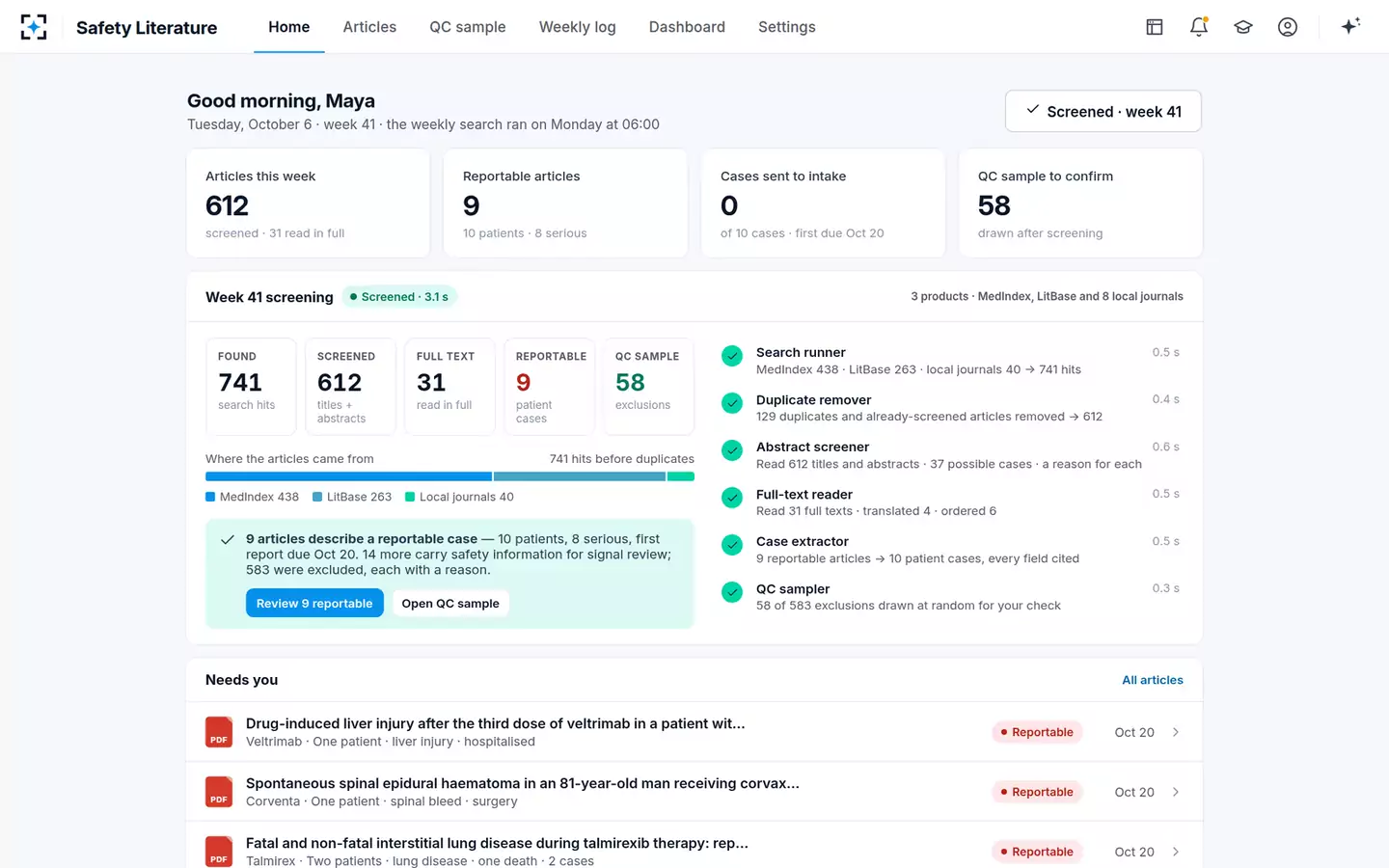Expand the veltrimab liver injury row chevron
The height and width of the screenshot is (868, 1389).
(x=1176, y=732)
